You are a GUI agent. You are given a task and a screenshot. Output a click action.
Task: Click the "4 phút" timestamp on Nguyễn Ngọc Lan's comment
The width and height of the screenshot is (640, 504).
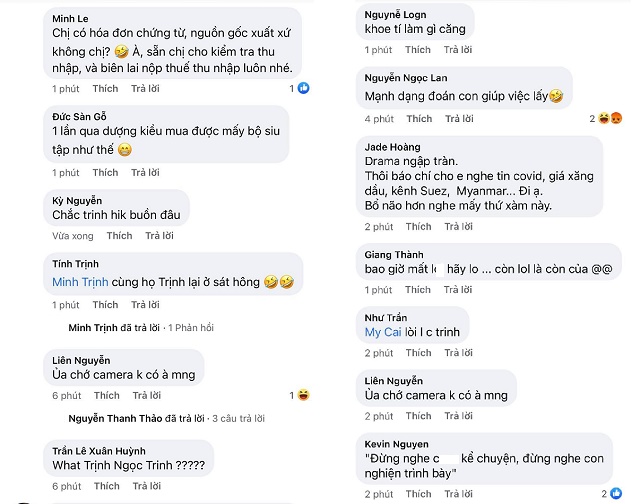(379, 119)
